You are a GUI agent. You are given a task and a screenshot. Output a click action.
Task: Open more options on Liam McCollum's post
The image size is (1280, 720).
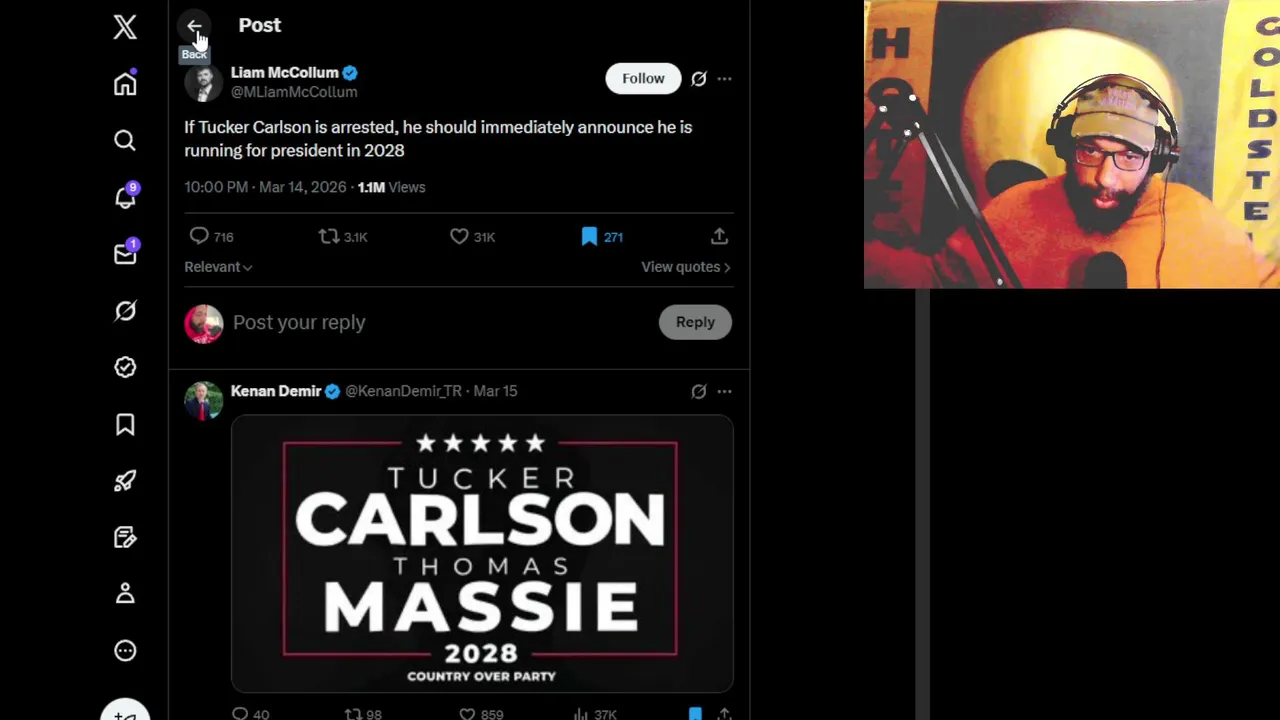click(x=724, y=78)
